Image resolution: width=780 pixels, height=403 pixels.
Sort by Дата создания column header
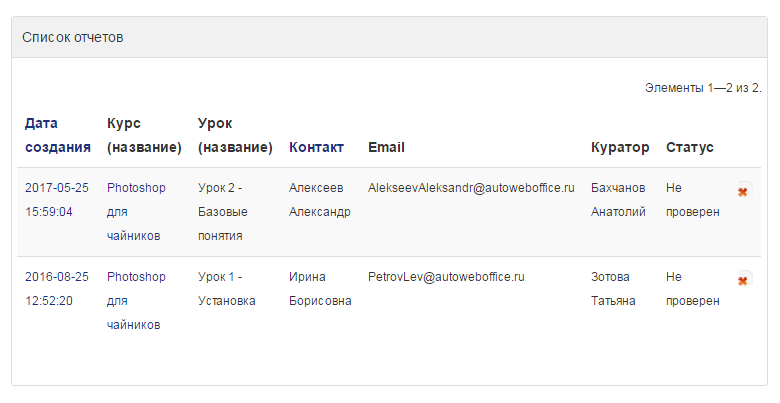[58, 135]
